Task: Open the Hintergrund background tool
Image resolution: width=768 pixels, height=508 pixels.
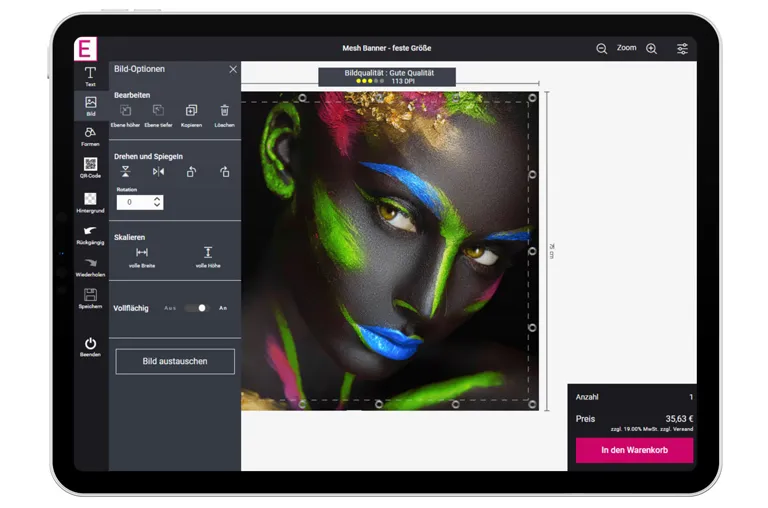Action: [90, 201]
